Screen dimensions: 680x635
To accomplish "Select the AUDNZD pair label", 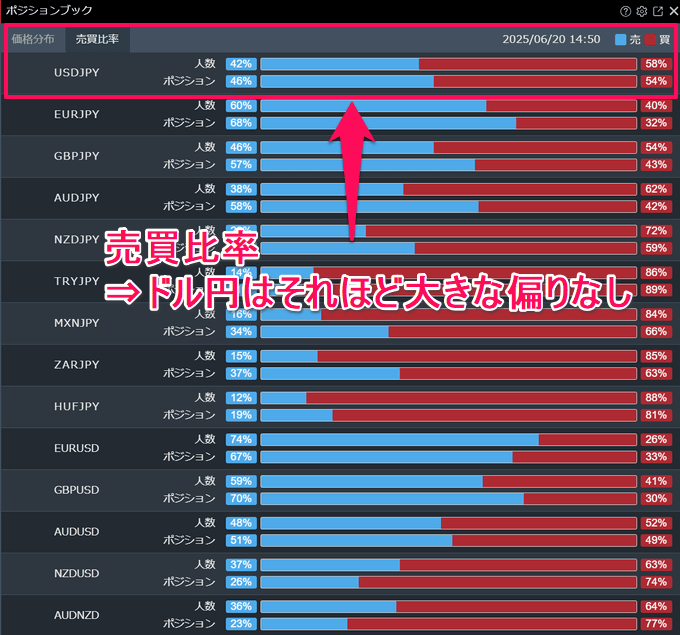I will [x=77, y=615].
